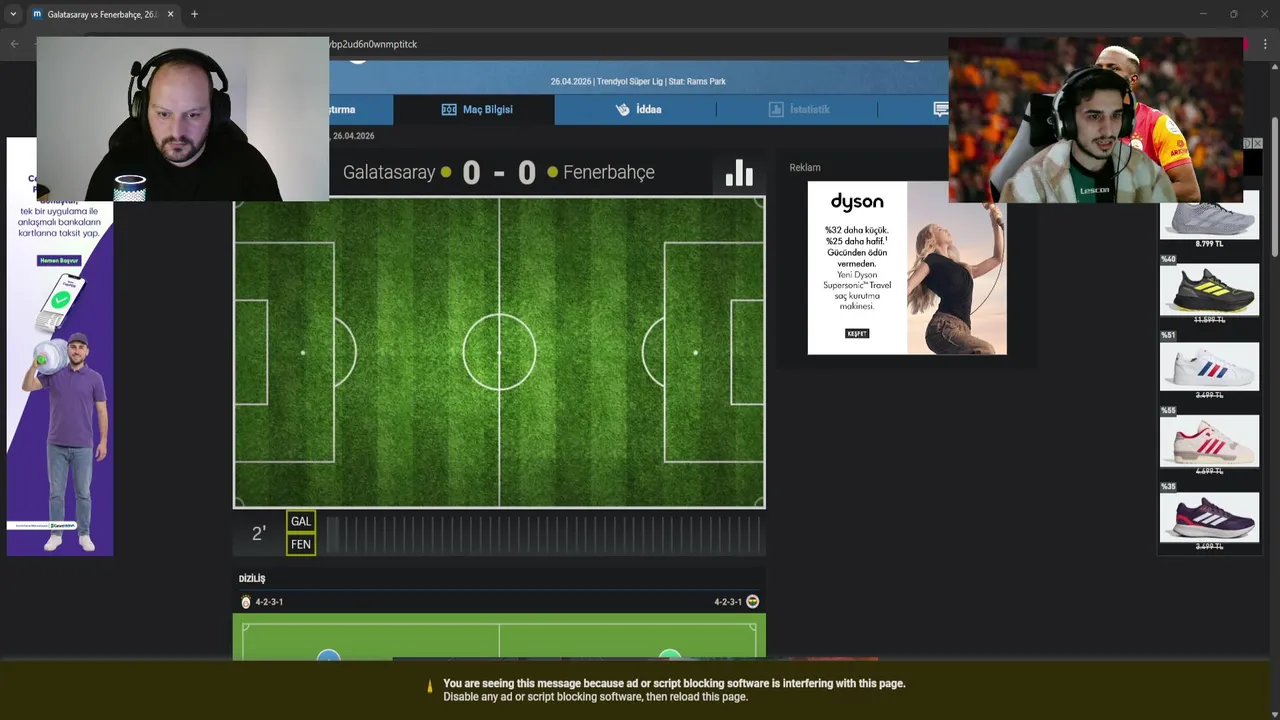The image size is (1280, 720).
Task: Switch to the İstatistik tab
Action: point(797,109)
